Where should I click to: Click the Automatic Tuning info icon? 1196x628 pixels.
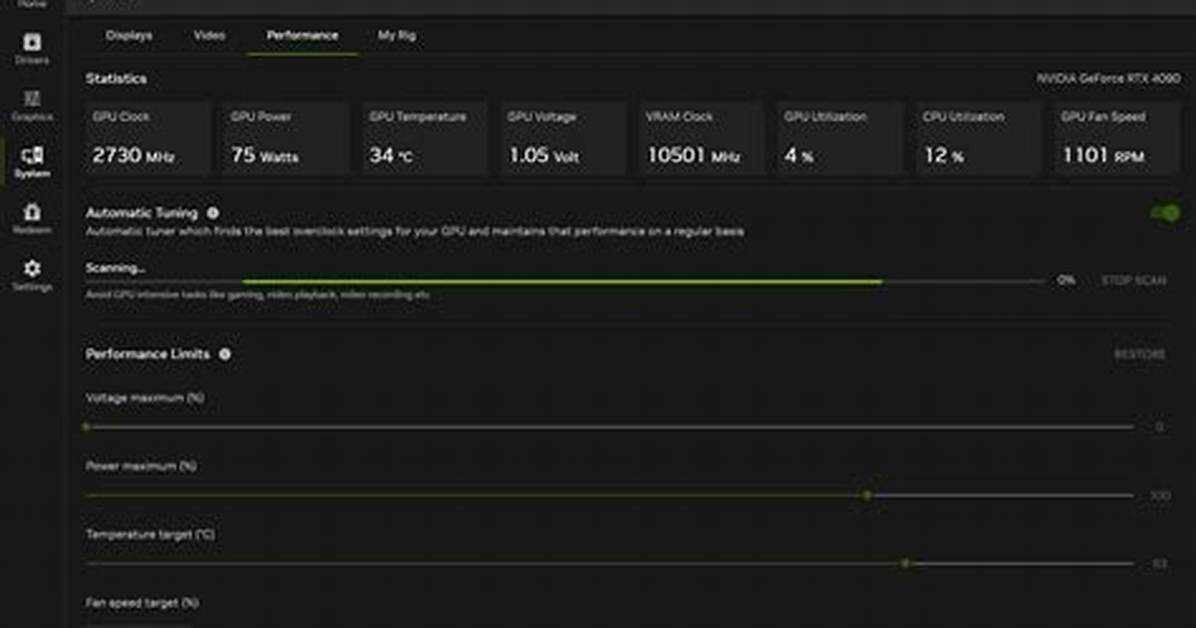click(213, 213)
